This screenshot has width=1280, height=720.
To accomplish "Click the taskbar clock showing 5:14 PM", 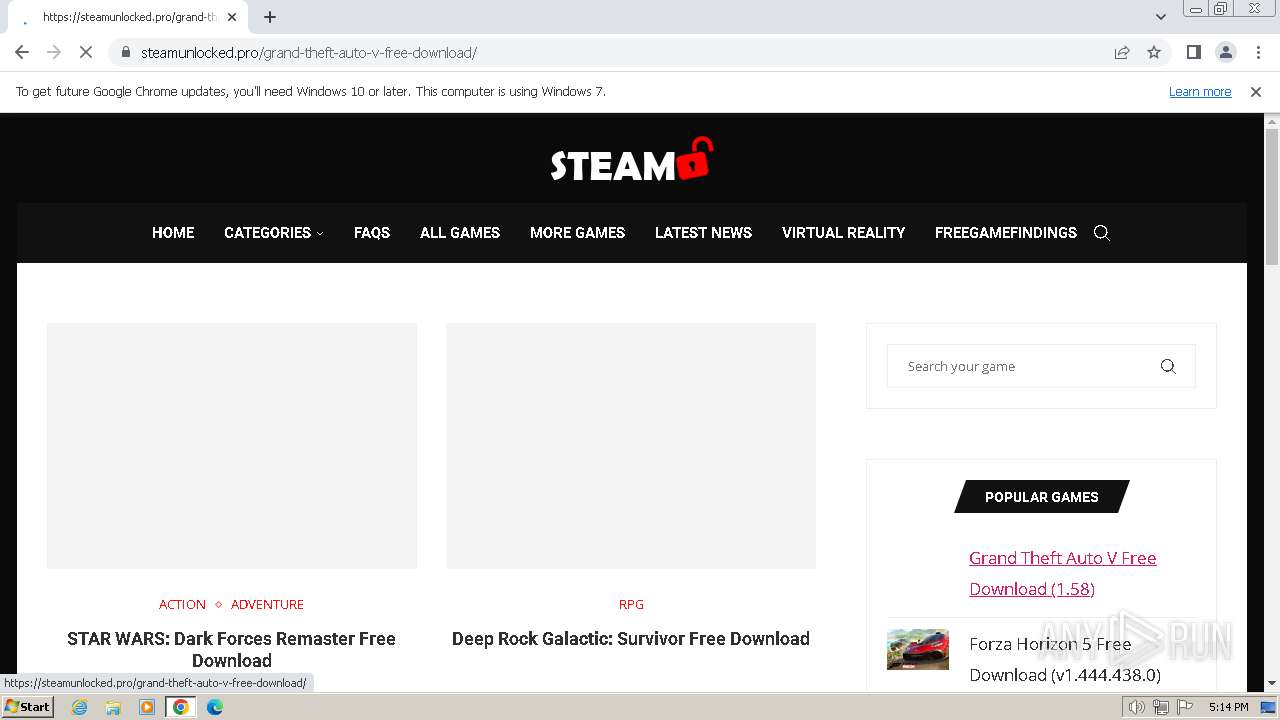I will click(1228, 707).
